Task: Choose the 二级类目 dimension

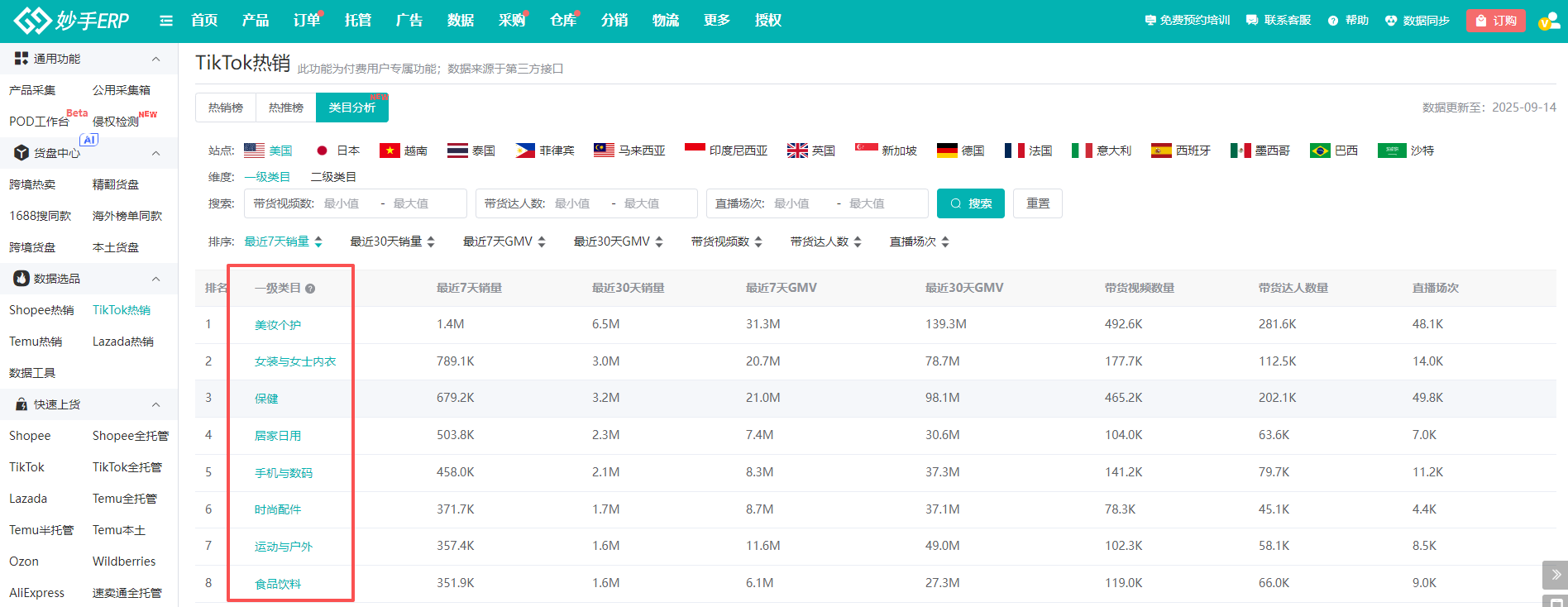Action: pyautogui.click(x=333, y=177)
